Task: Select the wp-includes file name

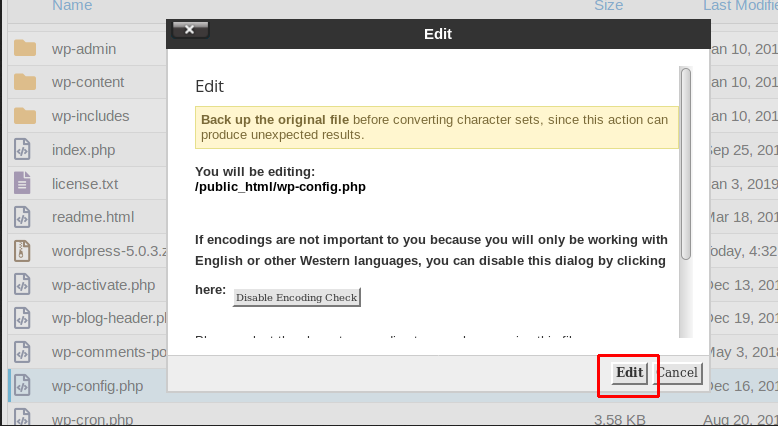Action: click(90, 116)
